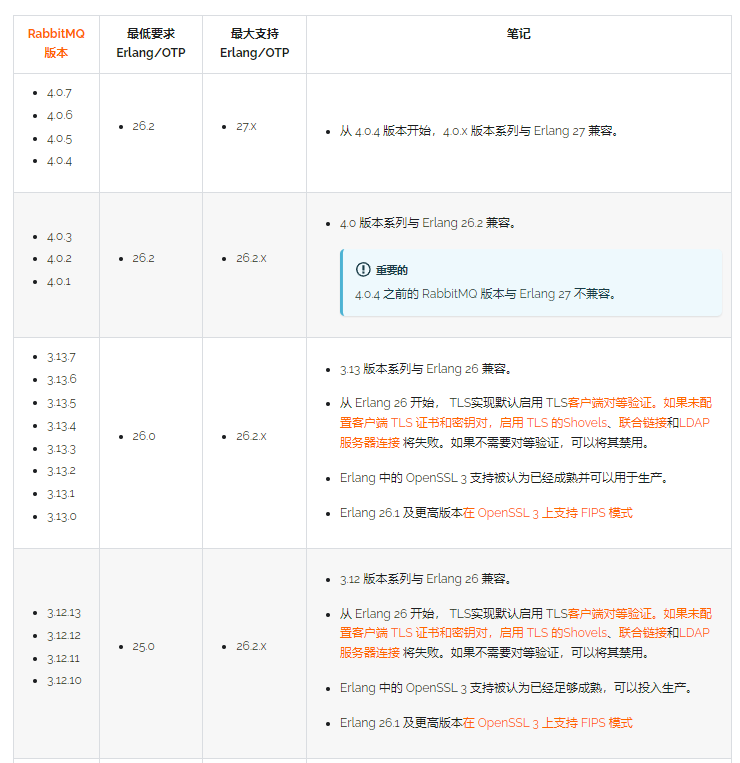Screen dimensions: 740x763
Task: Click the OpenSSL 3 '可以用于生产' note
Action: pyautogui.click(x=504, y=478)
